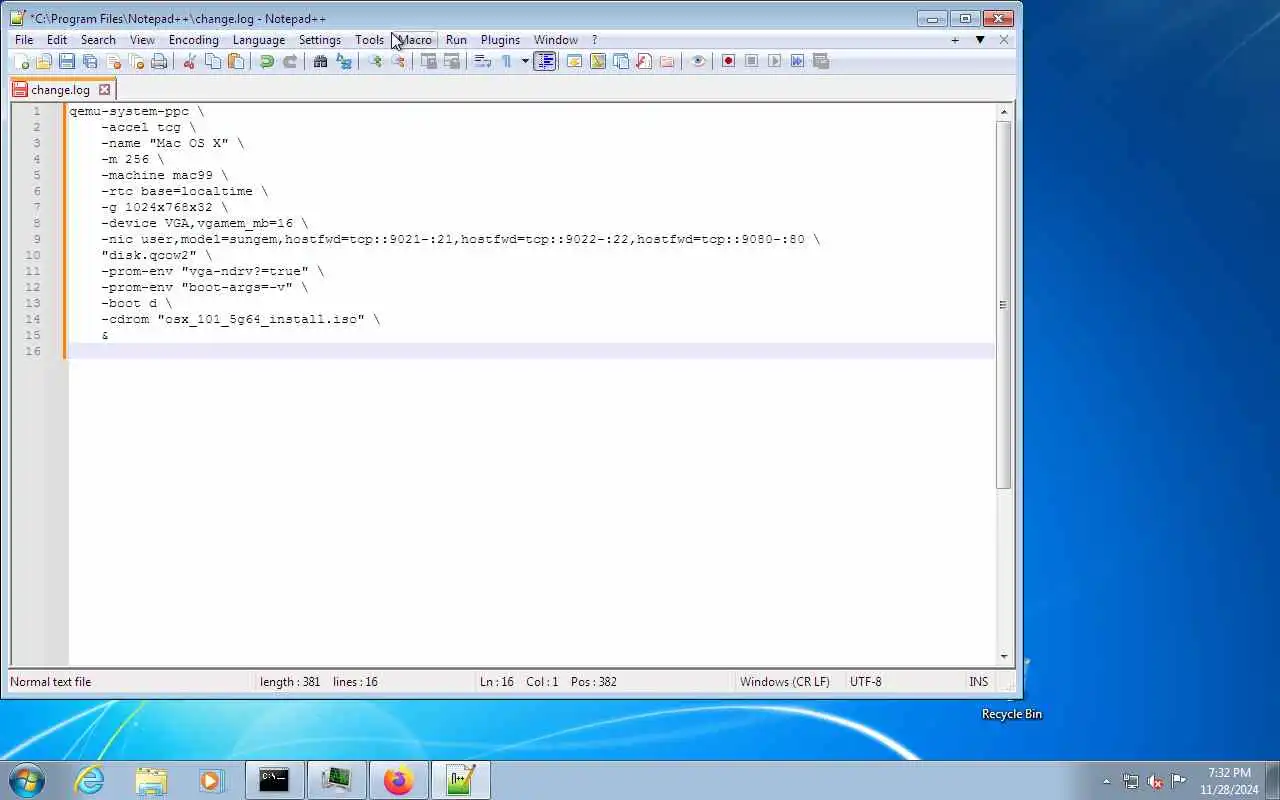Open Command Prompt from the taskbar
This screenshot has width=1280, height=800.
click(274, 780)
